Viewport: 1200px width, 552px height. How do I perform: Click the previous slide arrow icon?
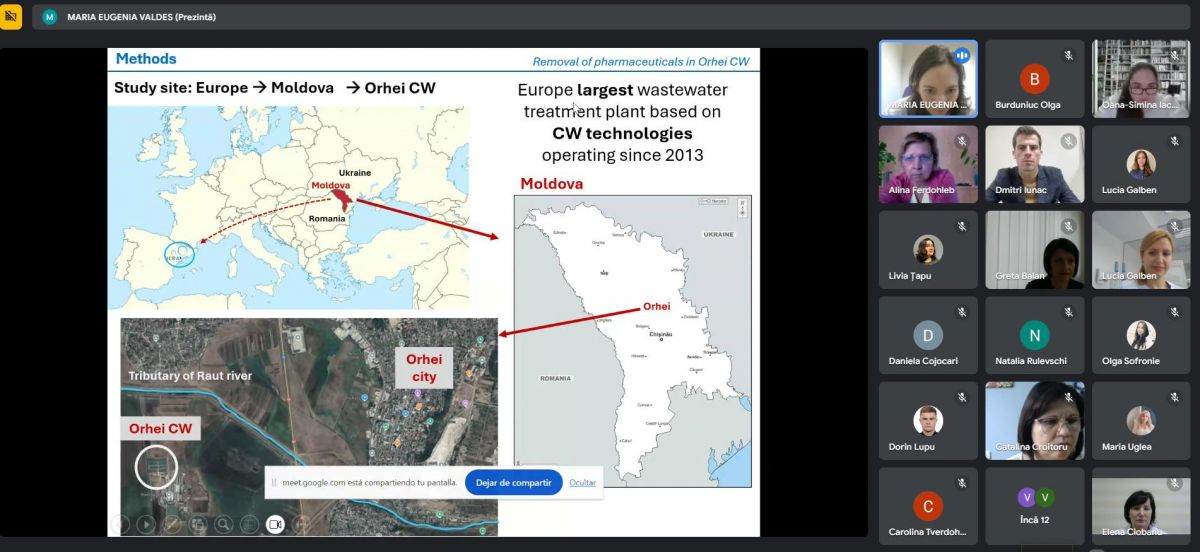[x=120, y=523]
